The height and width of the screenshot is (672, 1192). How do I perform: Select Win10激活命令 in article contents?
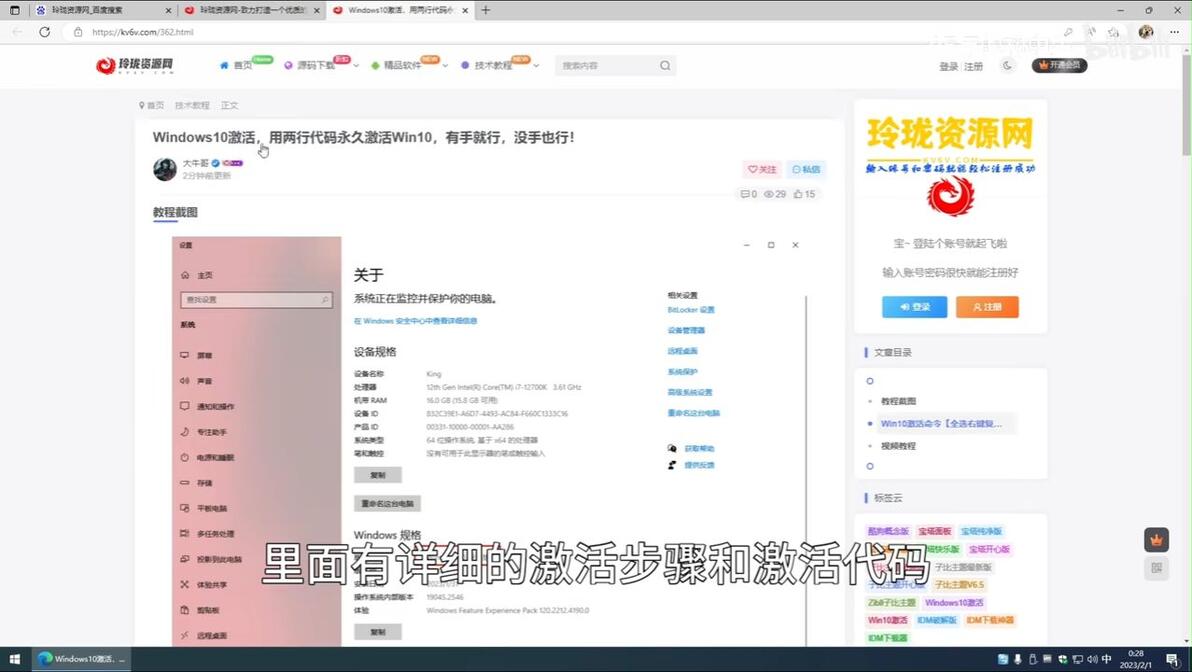point(941,423)
